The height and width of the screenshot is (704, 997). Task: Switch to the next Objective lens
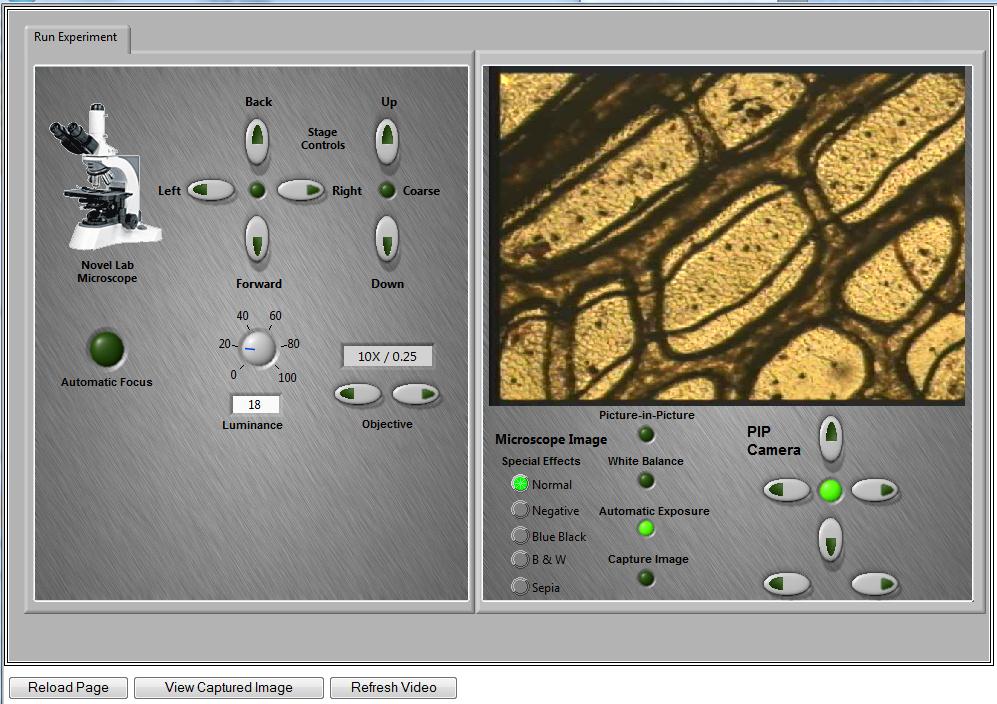click(416, 394)
